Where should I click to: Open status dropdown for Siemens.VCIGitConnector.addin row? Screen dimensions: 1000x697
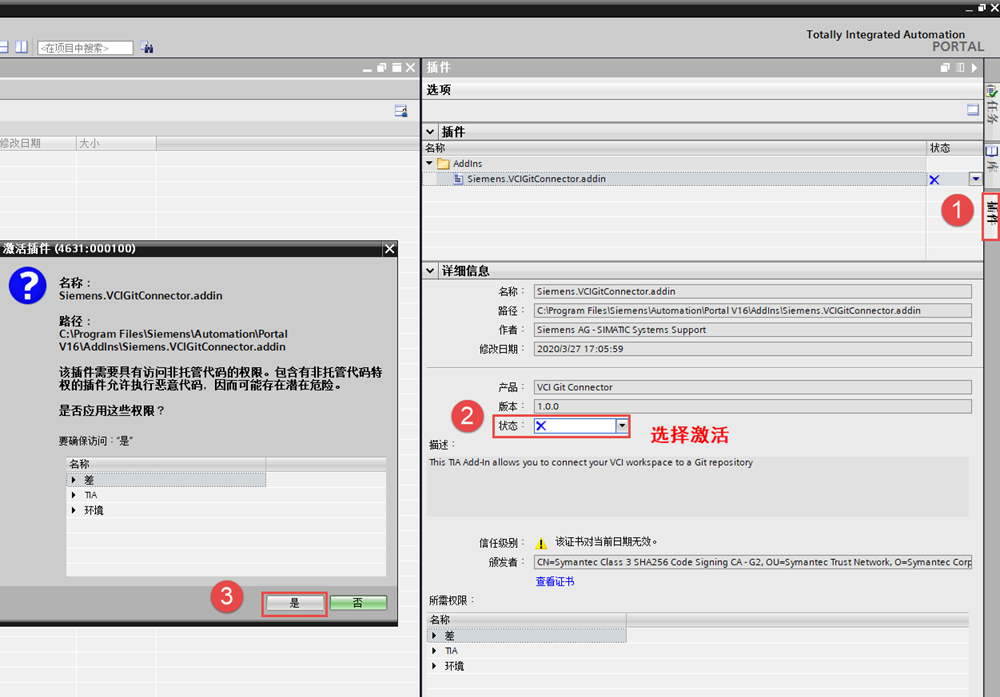[x=975, y=179]
